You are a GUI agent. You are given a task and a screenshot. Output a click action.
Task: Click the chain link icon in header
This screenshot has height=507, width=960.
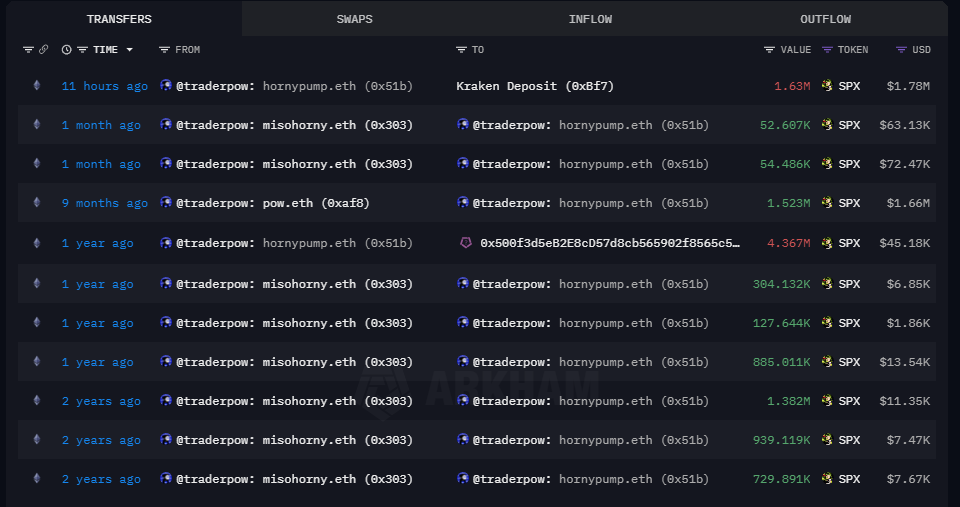click(x=43, y=50)
